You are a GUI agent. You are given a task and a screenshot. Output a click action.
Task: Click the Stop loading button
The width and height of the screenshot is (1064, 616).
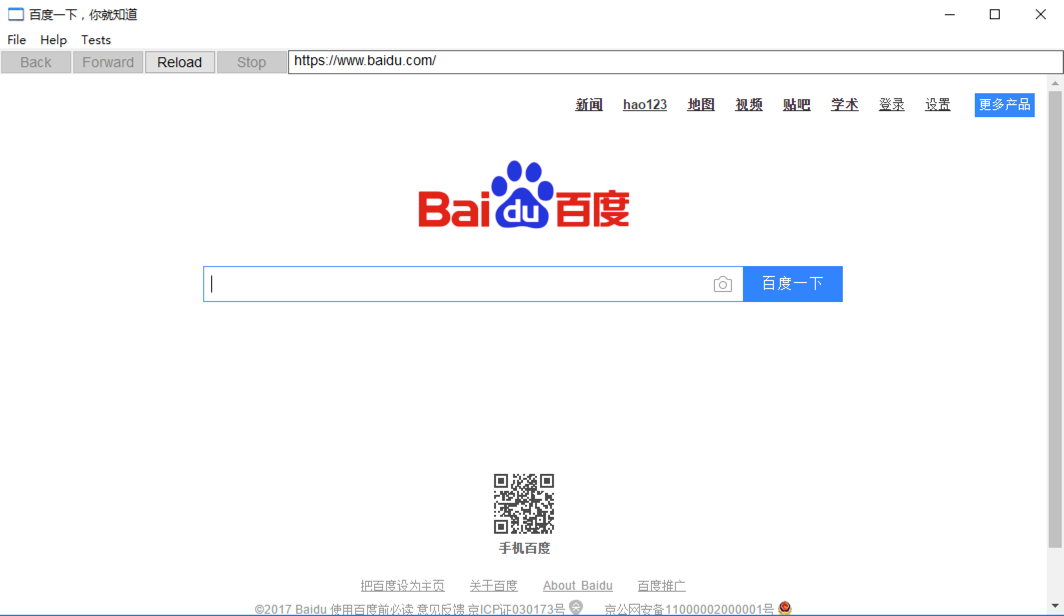click(x=252, y=62)
